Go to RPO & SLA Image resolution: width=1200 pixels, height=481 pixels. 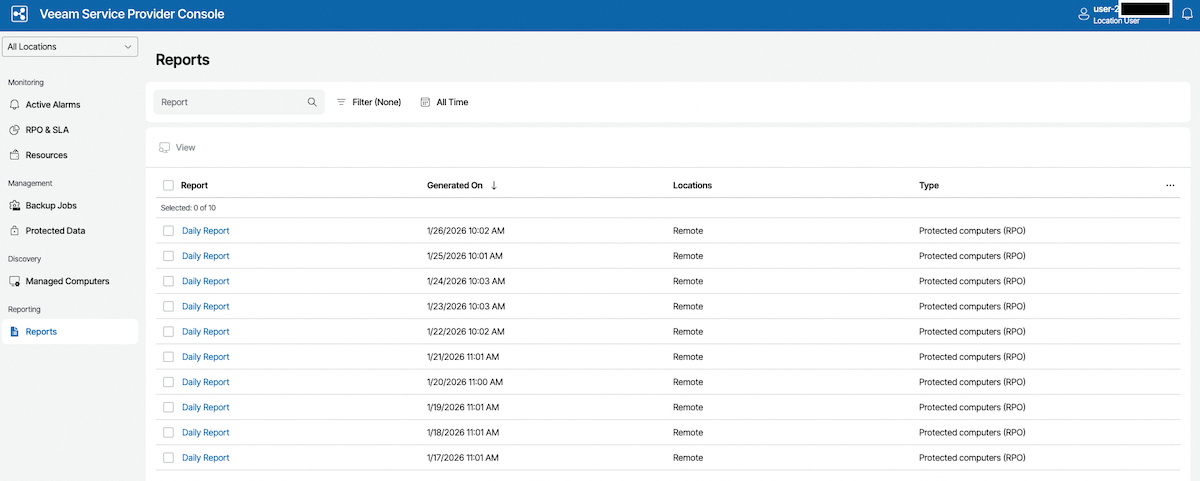coord(47,130)
